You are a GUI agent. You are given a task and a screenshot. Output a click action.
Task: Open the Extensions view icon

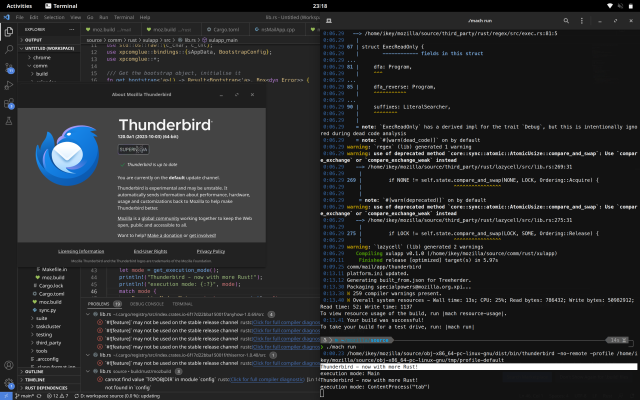click(x=9, y=103)
